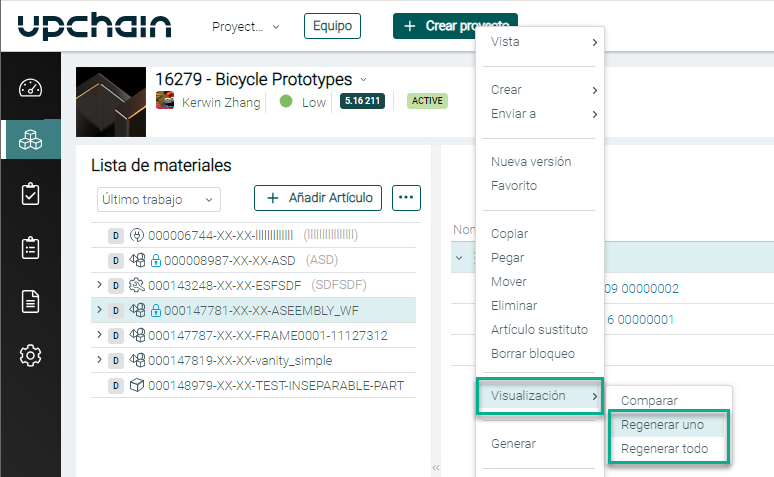This screenshot has height=477, width=774.
Task: Click the Añadir Artículo button
Action: point(318,198)
